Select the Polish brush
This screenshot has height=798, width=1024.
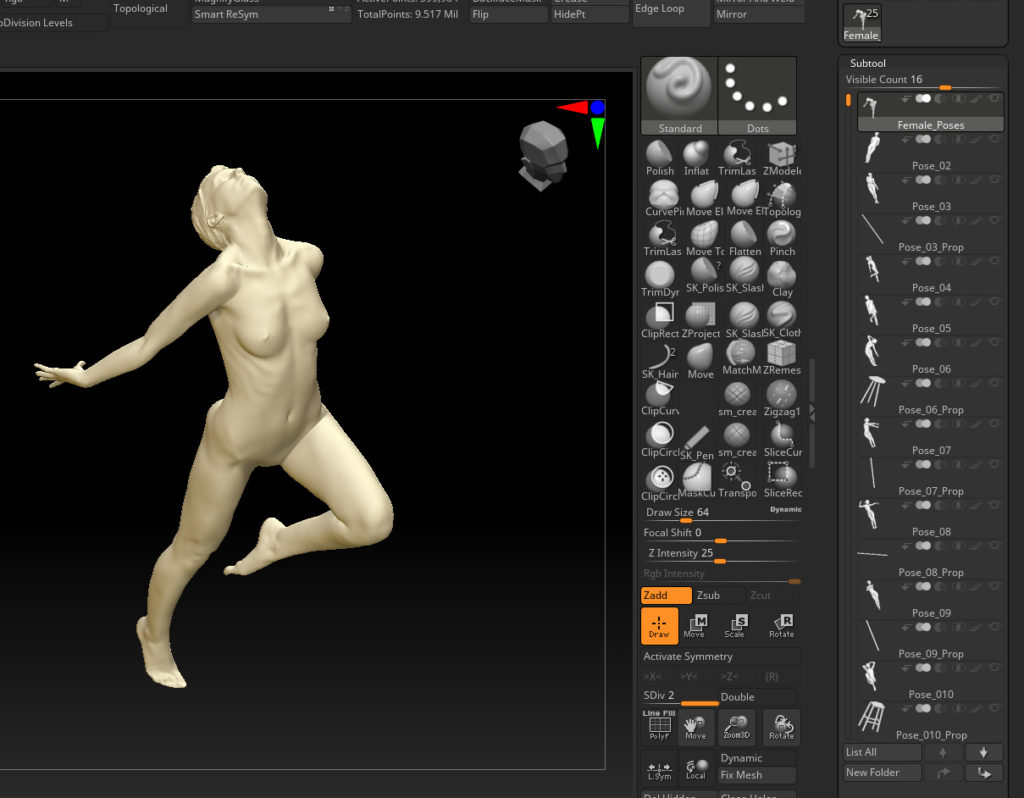pyautogui.click(x=659, y=157)
